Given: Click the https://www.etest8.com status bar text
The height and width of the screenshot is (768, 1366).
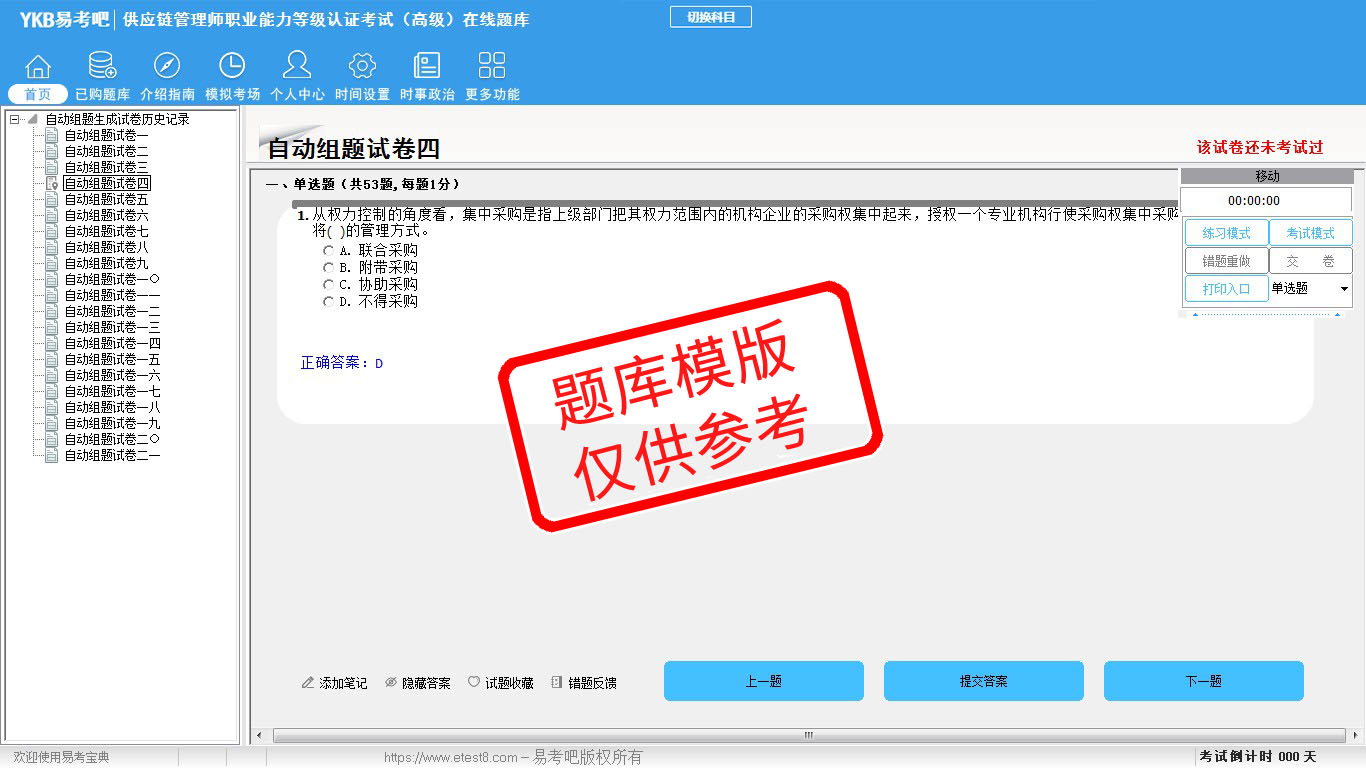Looking at the screenshot, I should coord(451,757).
